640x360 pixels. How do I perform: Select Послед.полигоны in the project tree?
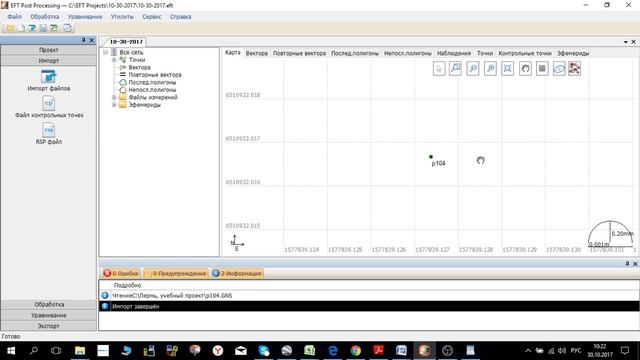click(152, 82)
